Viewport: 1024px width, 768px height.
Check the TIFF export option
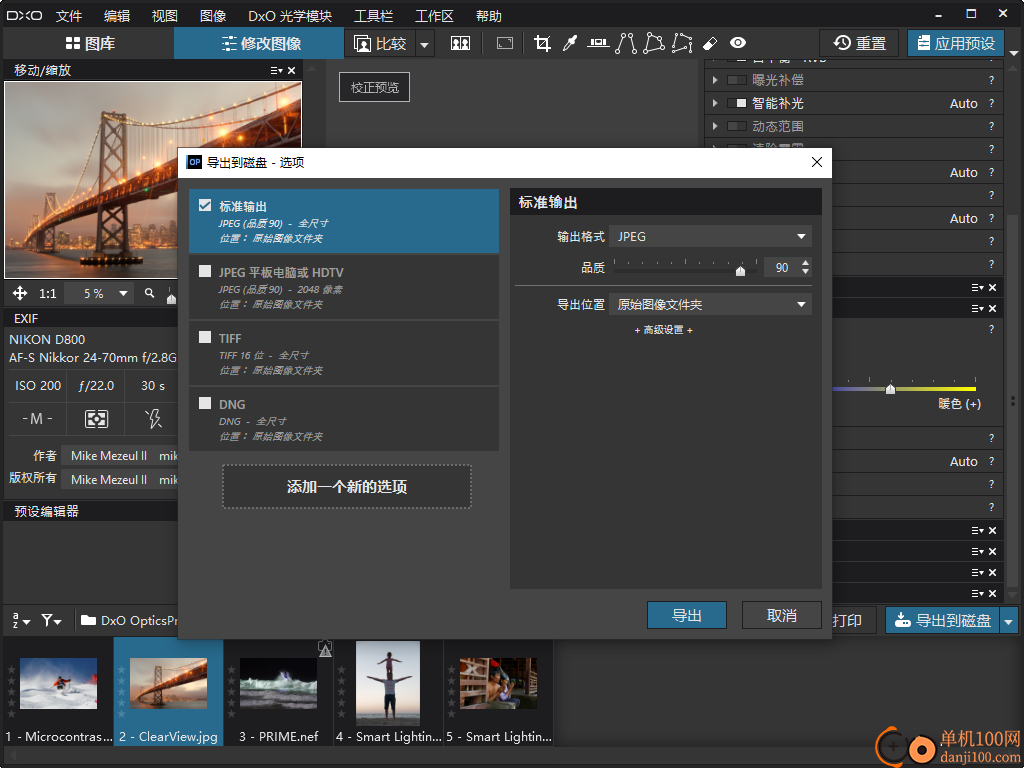(205, 337)
